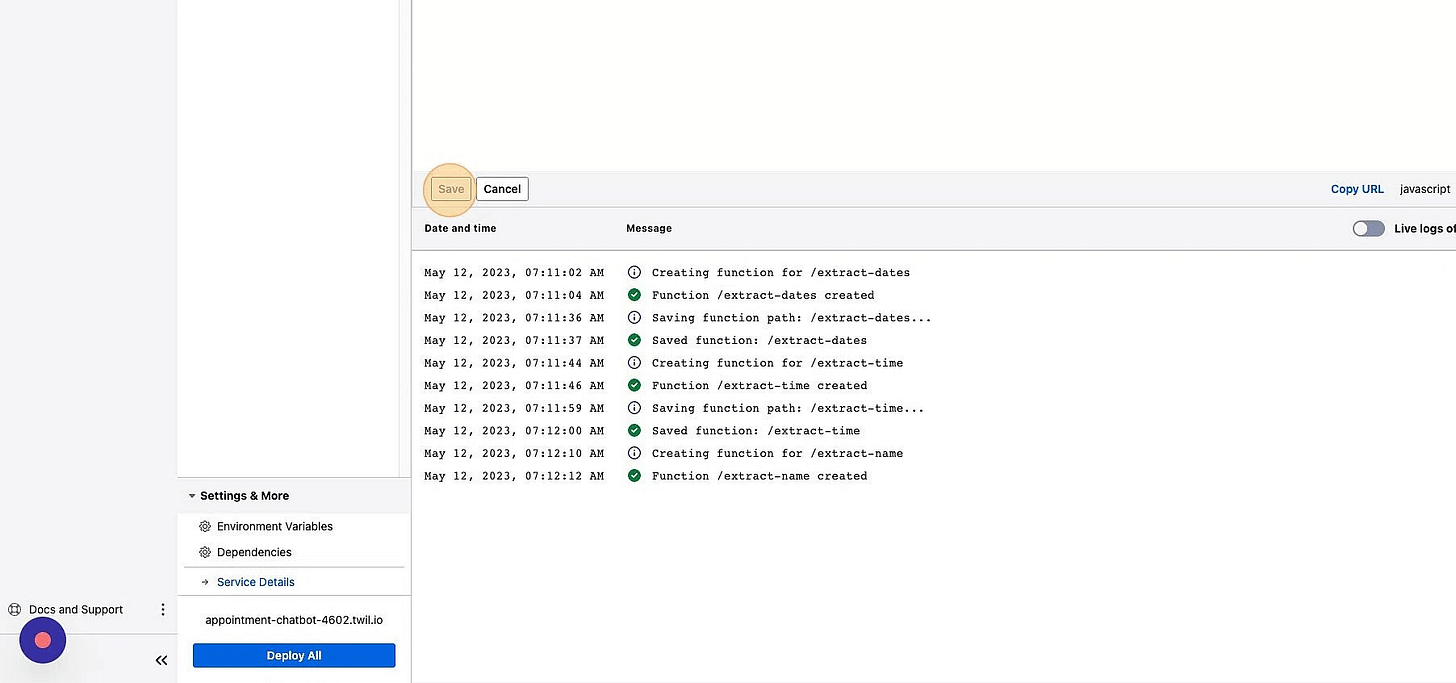Click timestamp May 12, 2023, 07:11:46 AM

click(x=514, y=385)
